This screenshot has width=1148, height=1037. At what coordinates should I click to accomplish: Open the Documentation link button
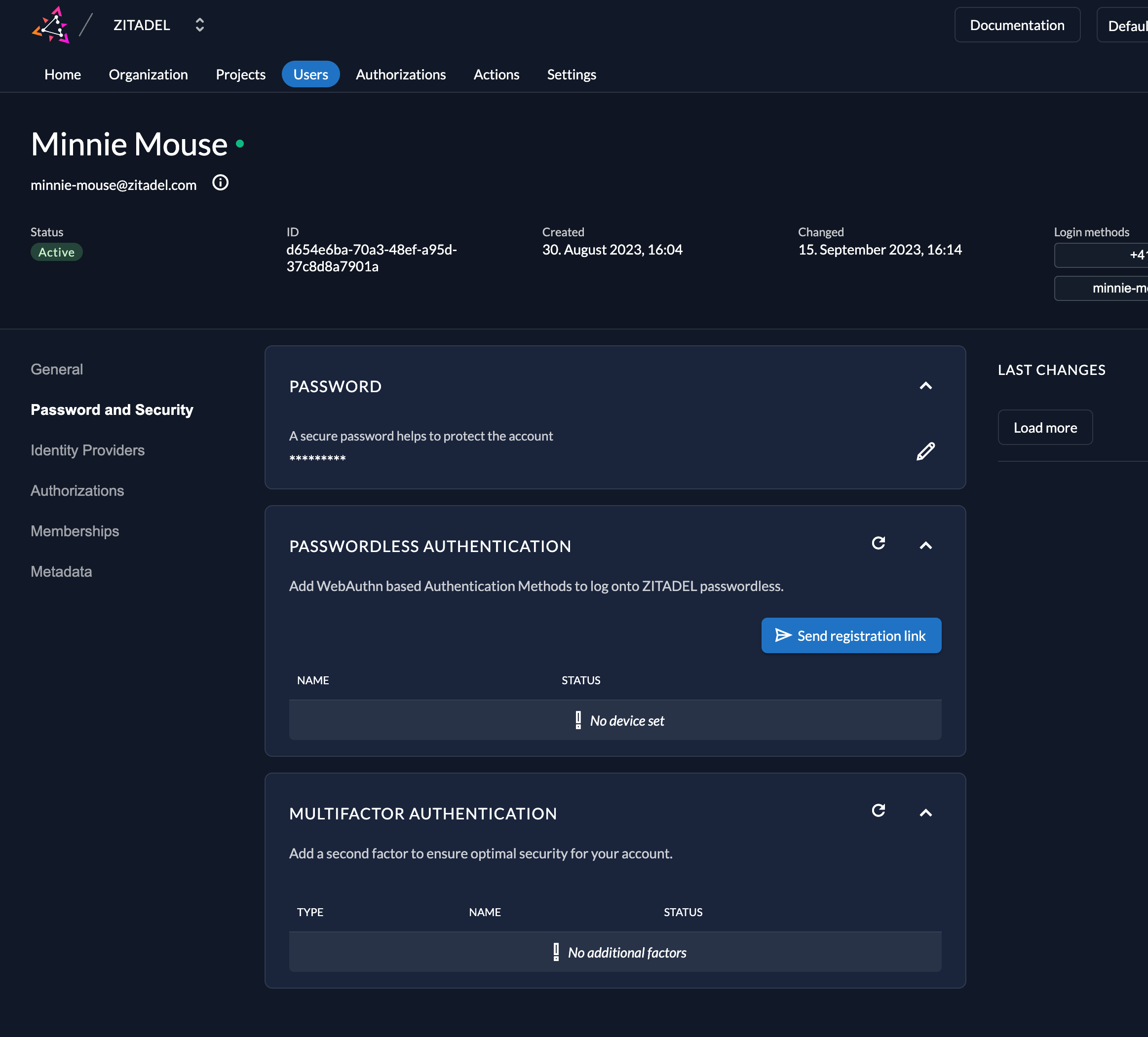pos(1017,25)
